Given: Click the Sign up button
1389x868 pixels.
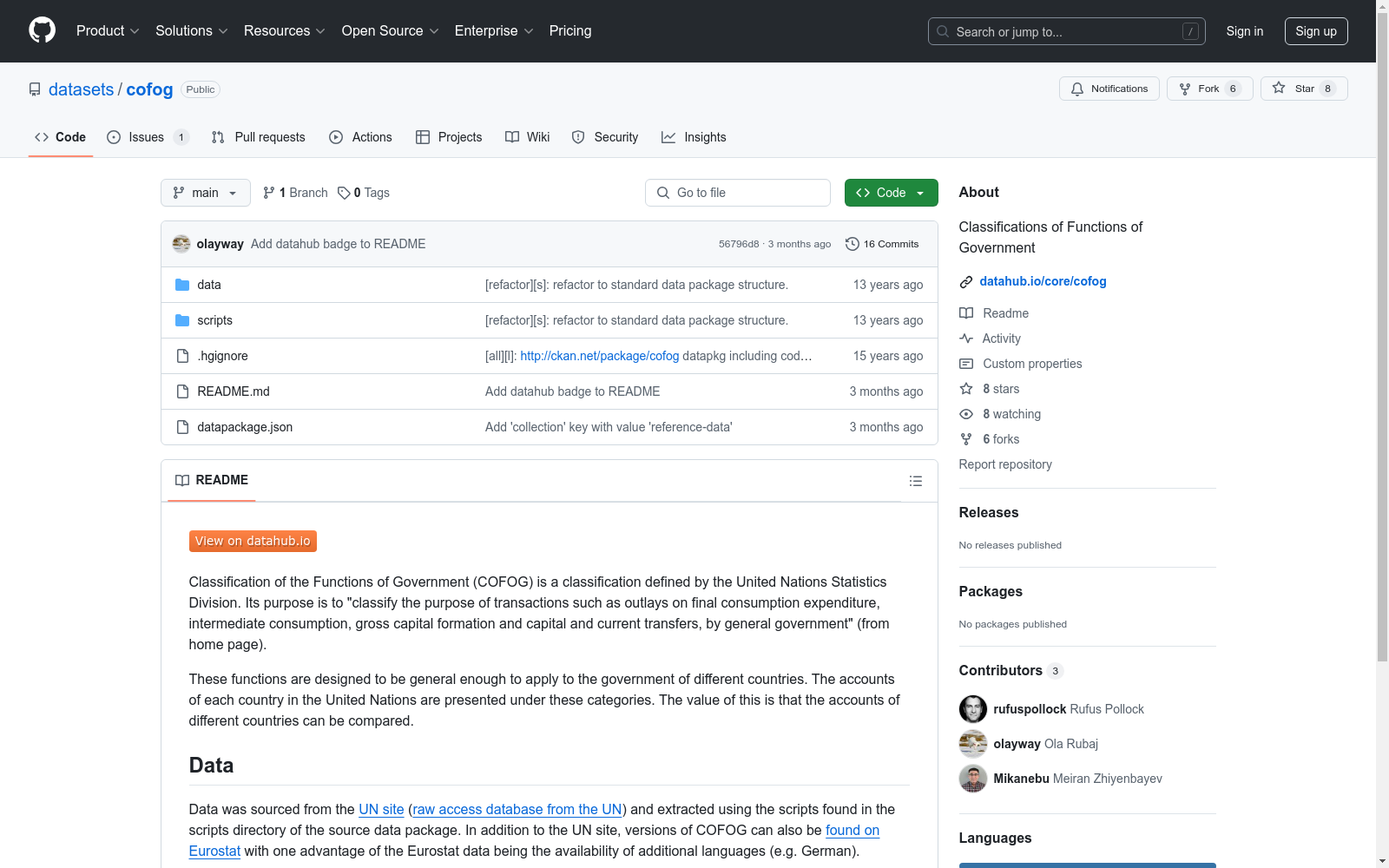Looking at the screenshot, I should [1316, 31].
